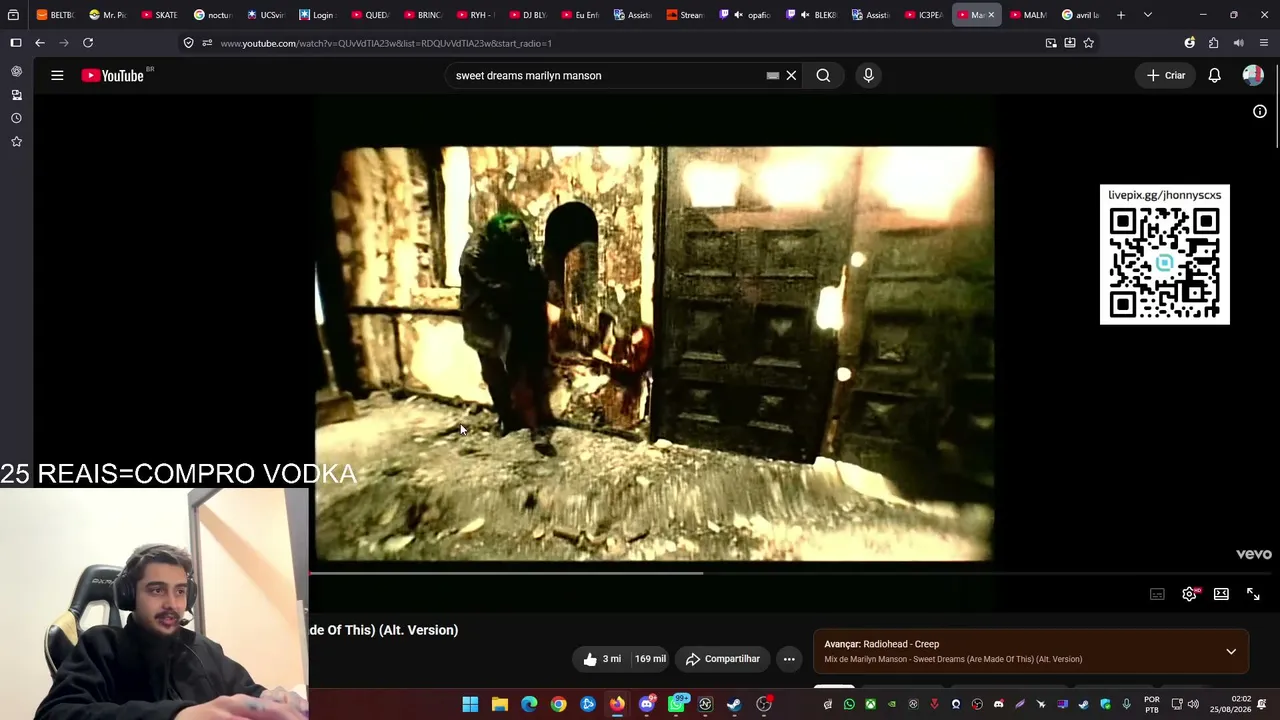Close the active Marilyn Manson tab
The image size is (1280, 720).
tap(991, 15)
